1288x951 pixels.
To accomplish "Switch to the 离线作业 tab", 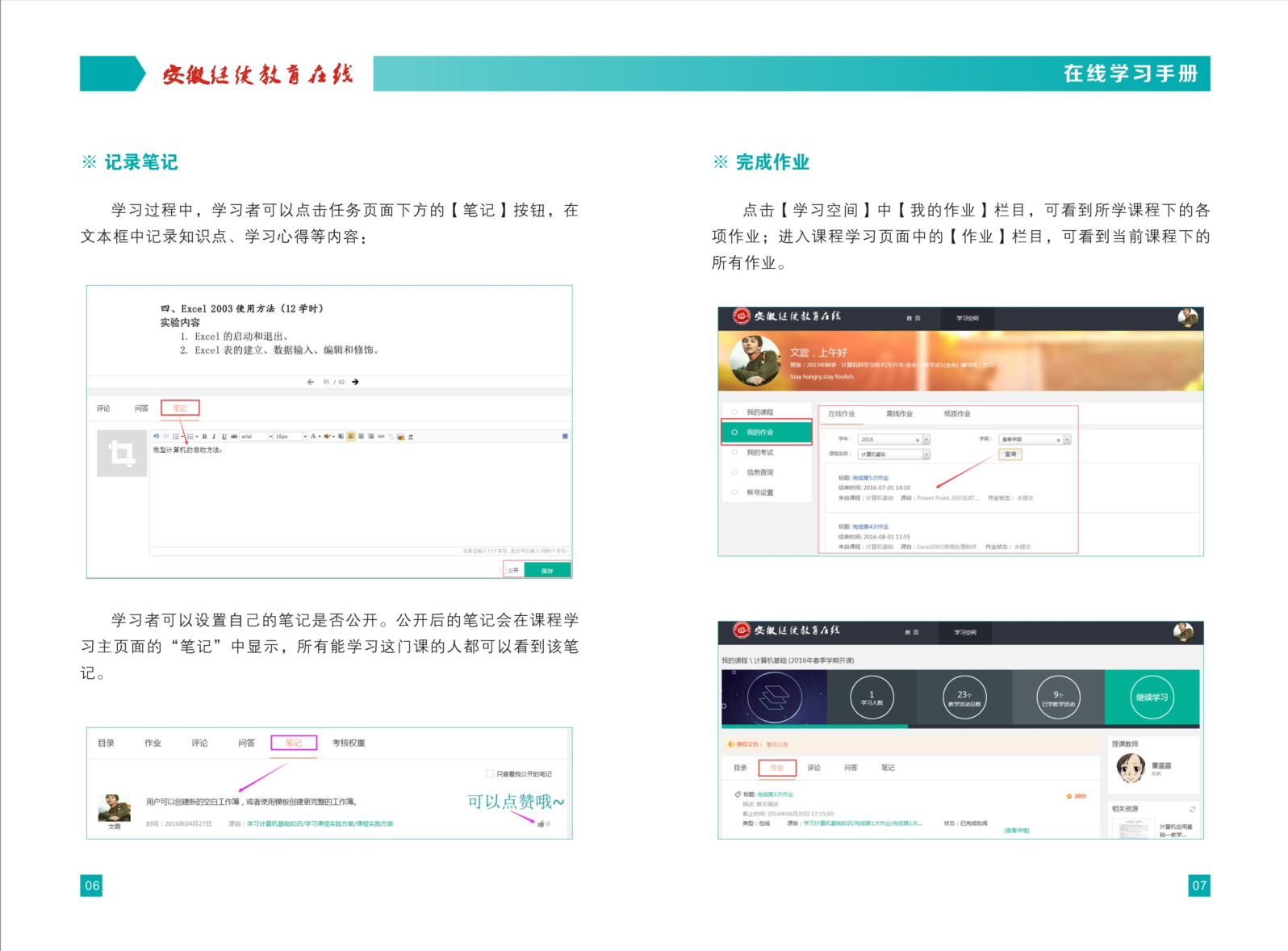I will click(x=899, y=413).
